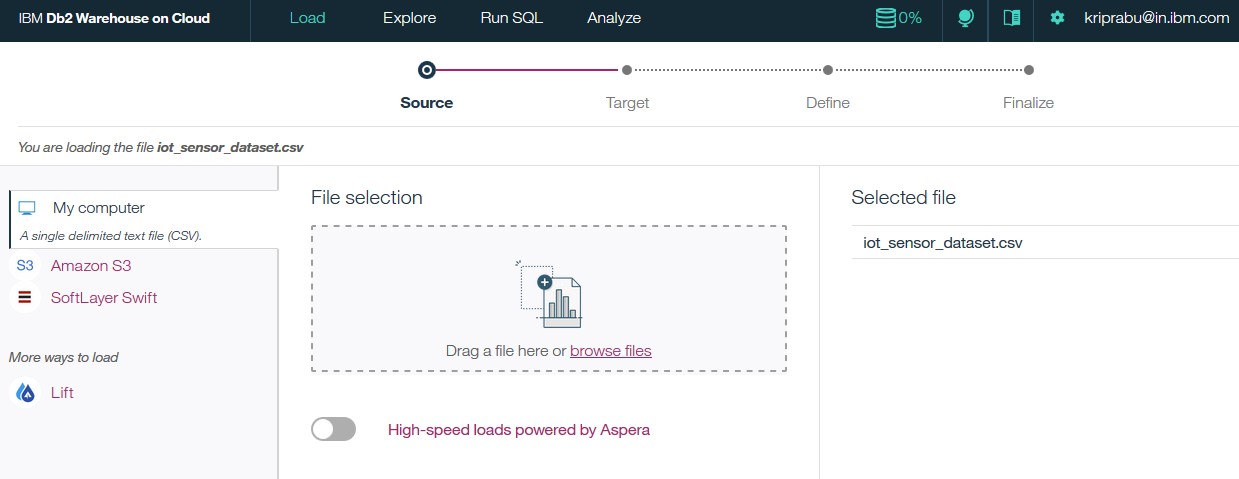
Task: Click the High-speed loads powered by Aspera link
Action: click(519, 430)
